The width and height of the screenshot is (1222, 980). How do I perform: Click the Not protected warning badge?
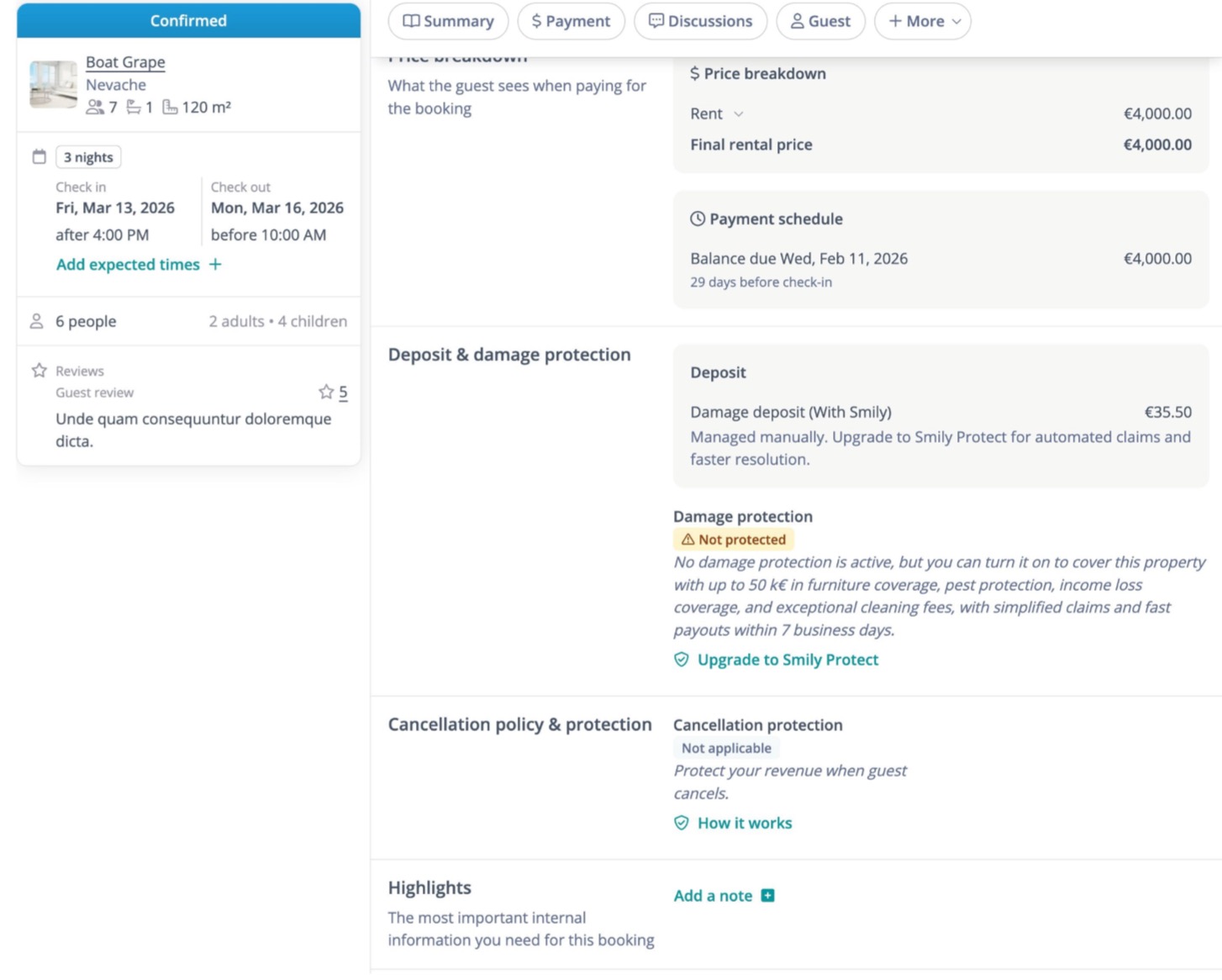coord(734,540)
